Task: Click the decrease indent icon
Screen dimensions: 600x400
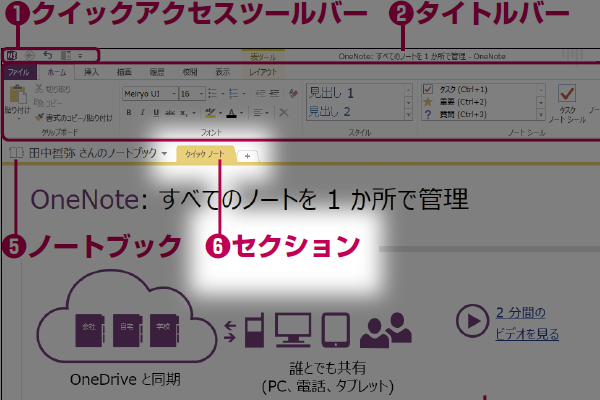Action: [261, 93]
